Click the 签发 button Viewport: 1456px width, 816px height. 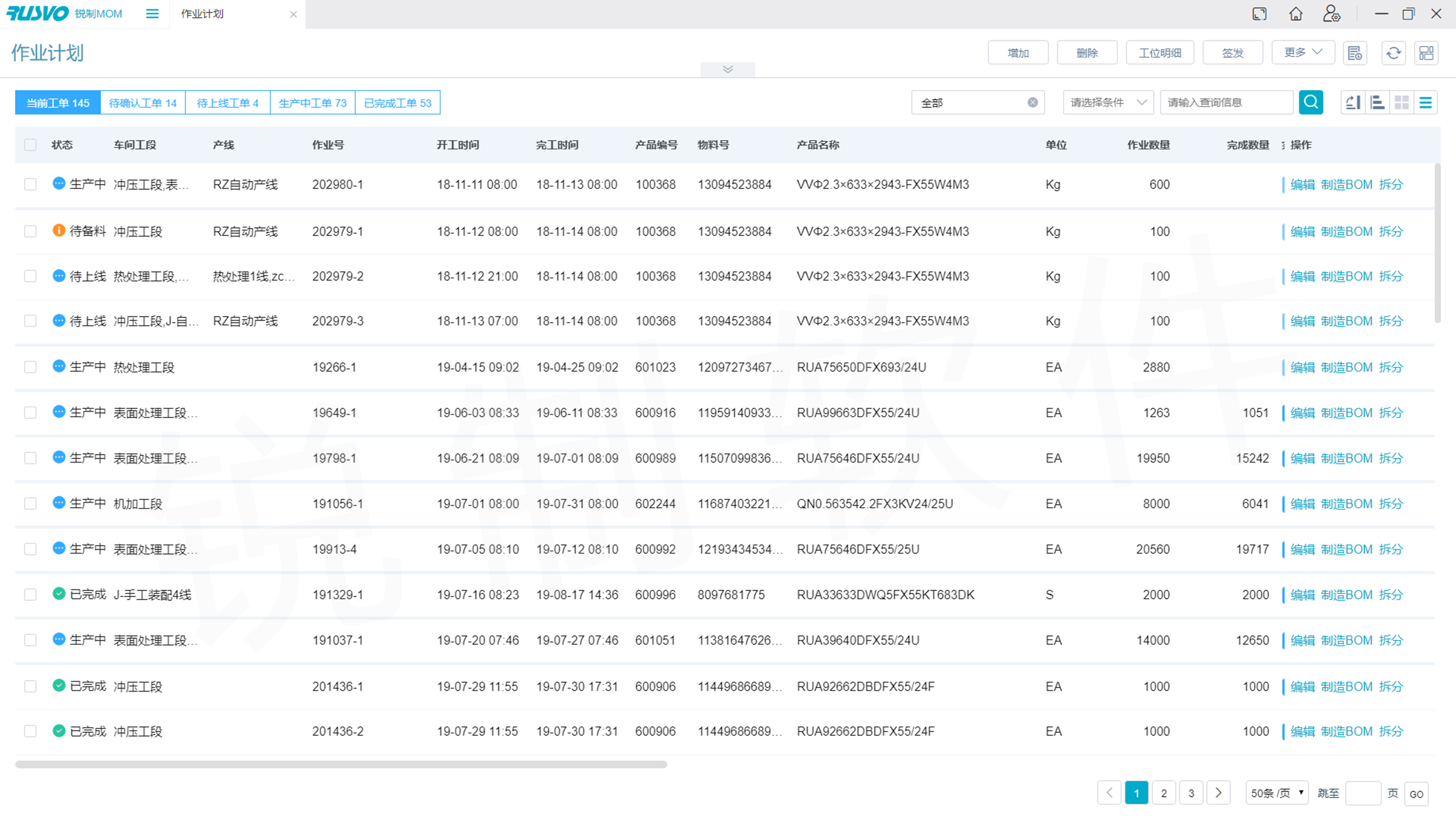coord(1233,53)
